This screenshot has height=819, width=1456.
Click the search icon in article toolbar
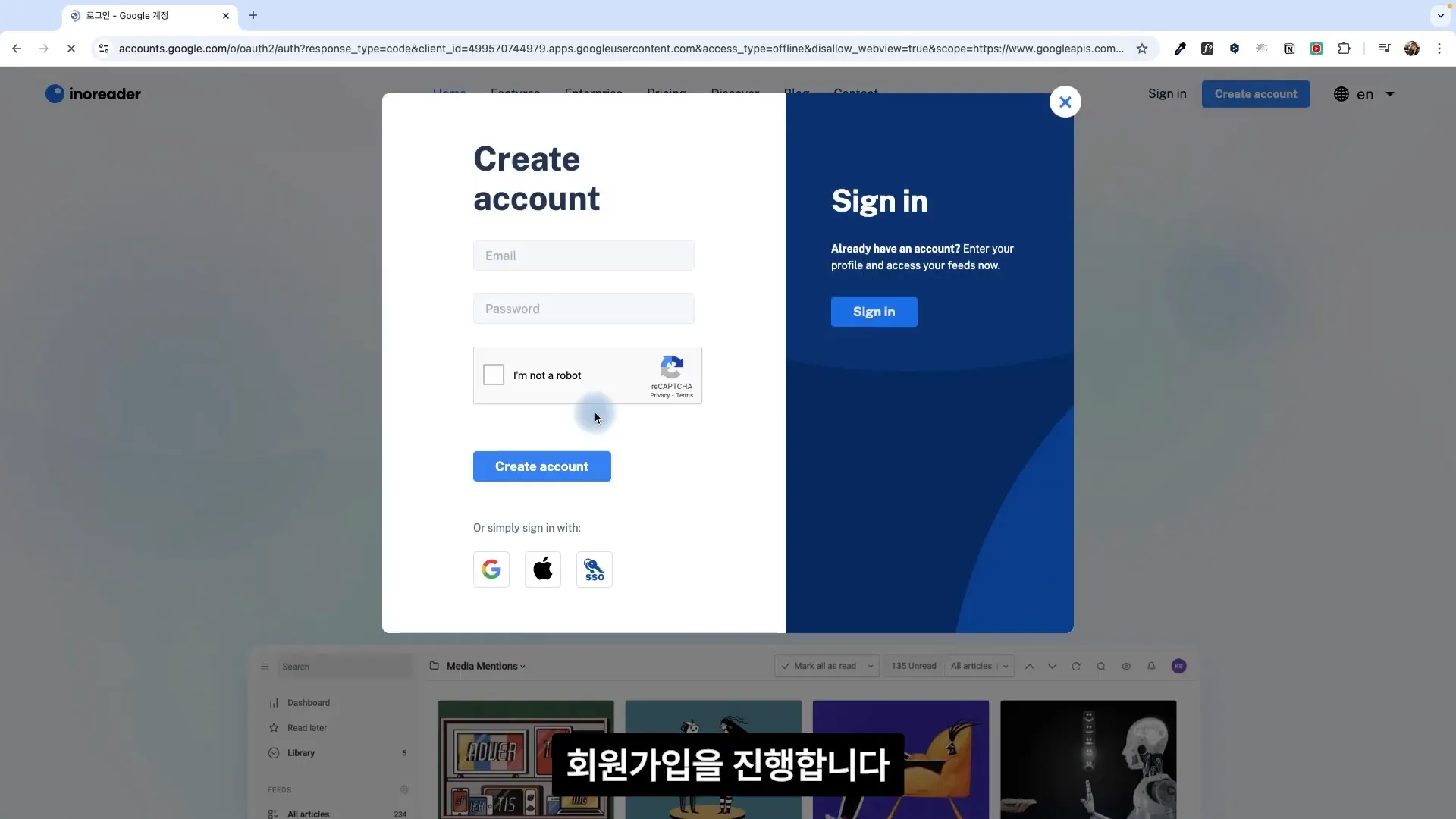pyautogui.click(x=1101, y=666)
